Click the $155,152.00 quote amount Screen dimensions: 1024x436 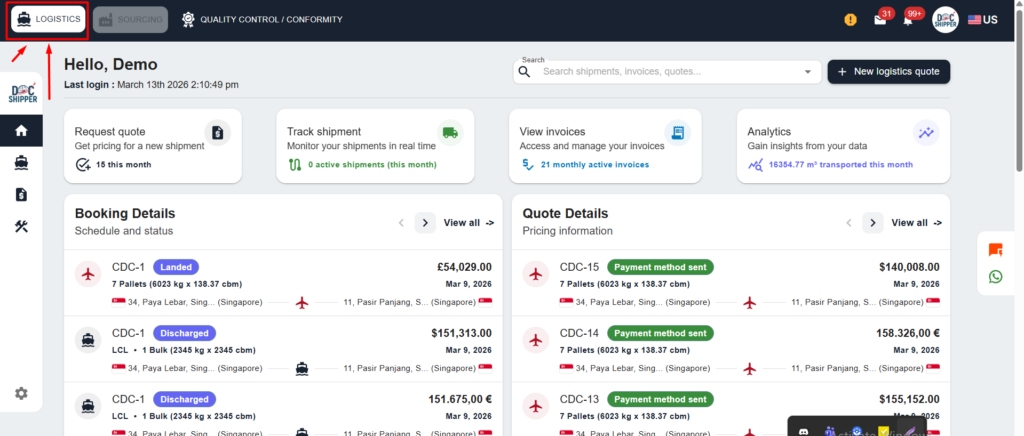pyautogui.click(x=909, y=399)
